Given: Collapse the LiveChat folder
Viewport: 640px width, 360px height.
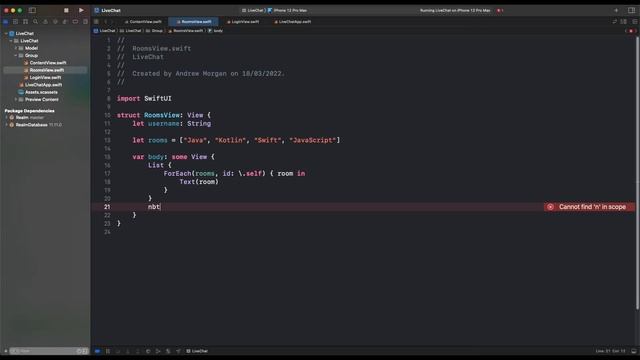Looking at the screenshot, I should (x=11, y=41).
